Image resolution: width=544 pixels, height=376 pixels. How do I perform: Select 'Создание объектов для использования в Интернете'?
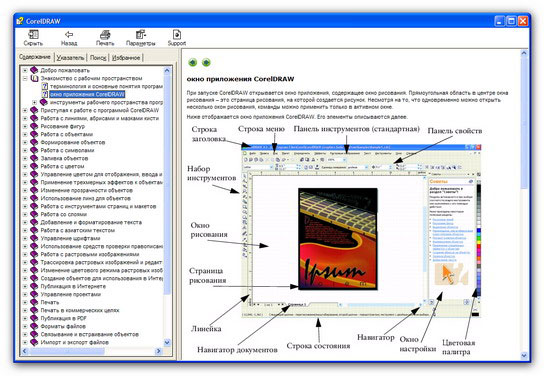(101, 278)
